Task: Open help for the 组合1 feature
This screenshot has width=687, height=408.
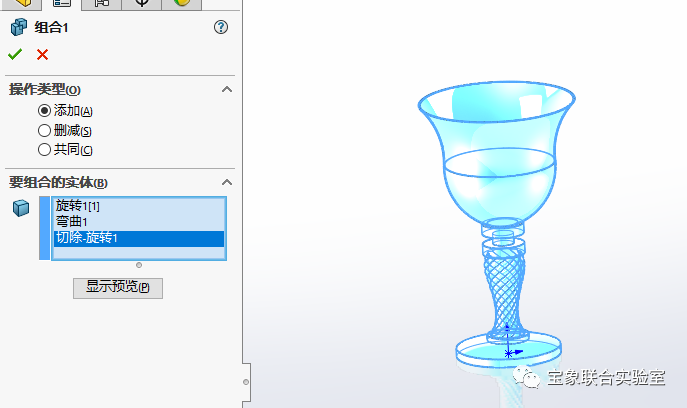Action: (221, 27)
